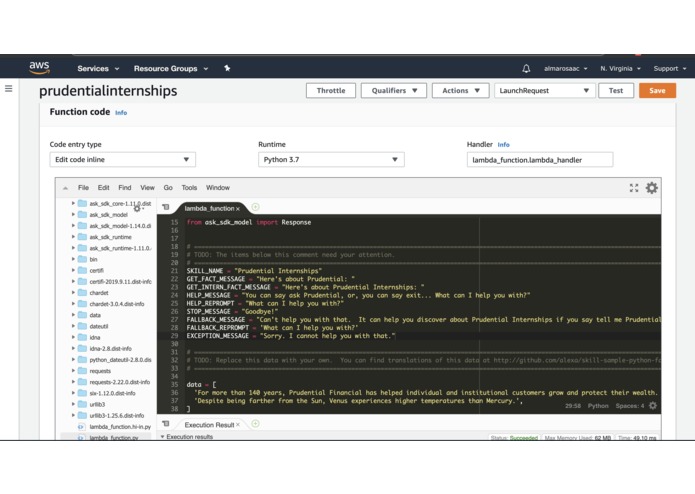The width and height of the screenshot is (695, 494).
Task: Toggle editor fullscreen mode icon
Action: pos(634,188)
